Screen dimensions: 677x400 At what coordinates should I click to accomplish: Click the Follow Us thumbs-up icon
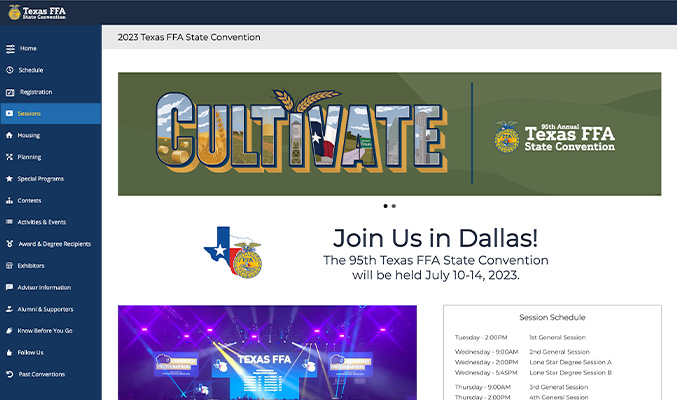tap(9, 352)
